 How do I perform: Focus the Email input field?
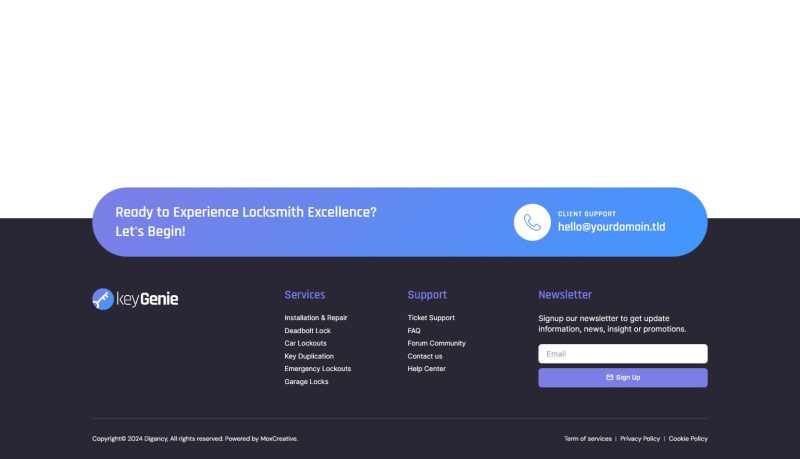(x=622, y=354)
